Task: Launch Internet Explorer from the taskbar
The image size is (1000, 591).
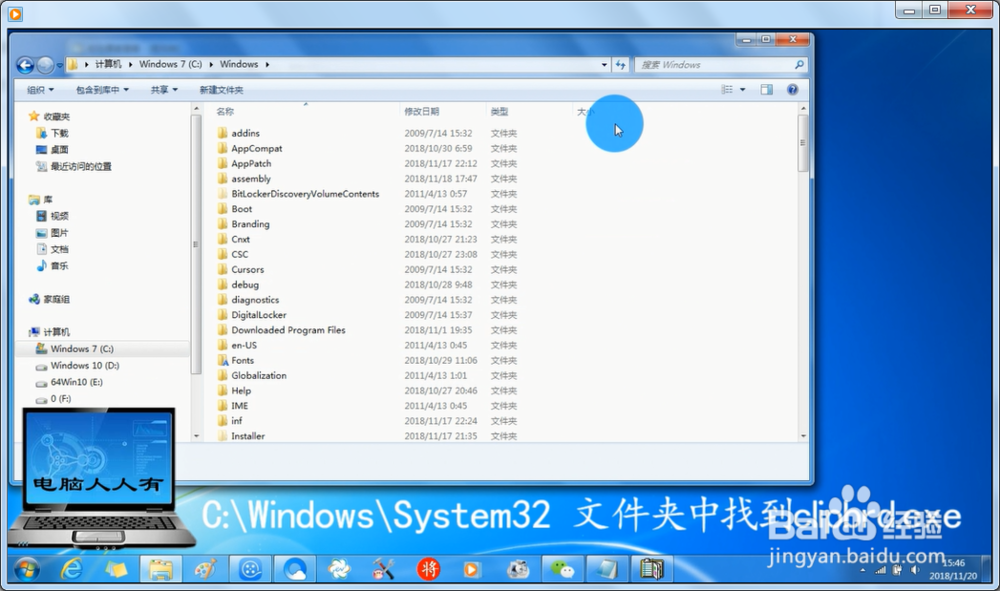Action: pyautogui.click(x=71, y=569)
